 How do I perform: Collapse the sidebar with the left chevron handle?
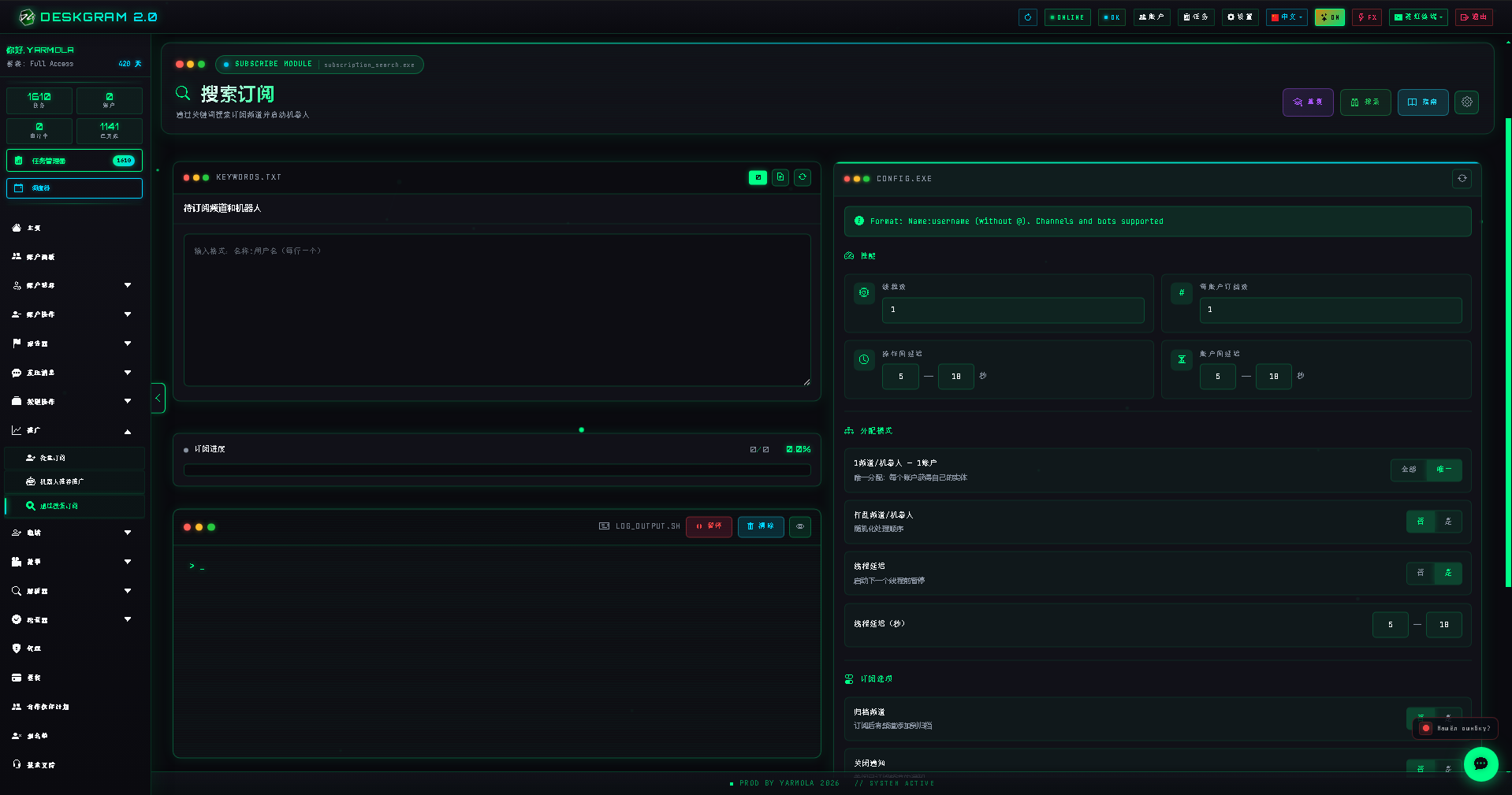tap(158, 398)
